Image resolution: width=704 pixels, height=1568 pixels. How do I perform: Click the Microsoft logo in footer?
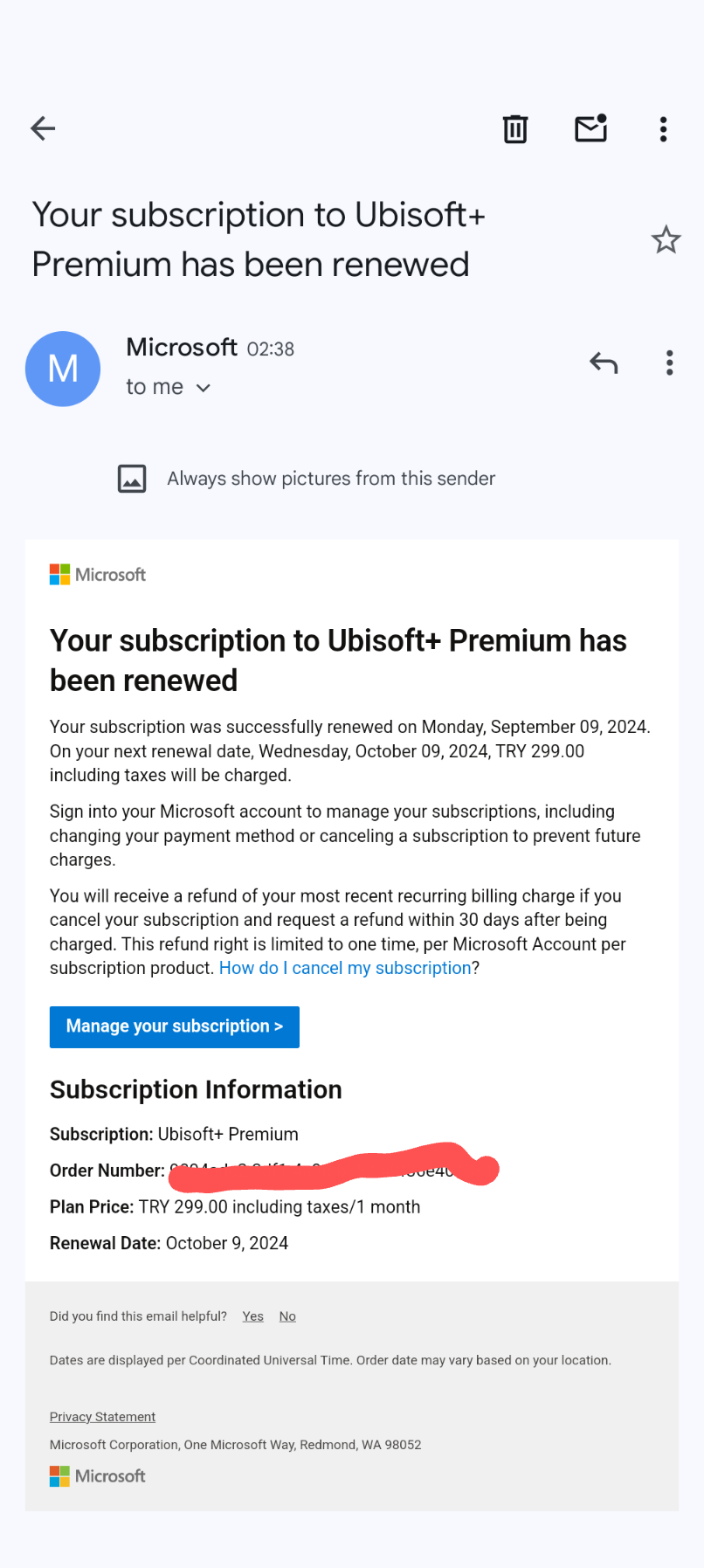tap(98, 1476)
